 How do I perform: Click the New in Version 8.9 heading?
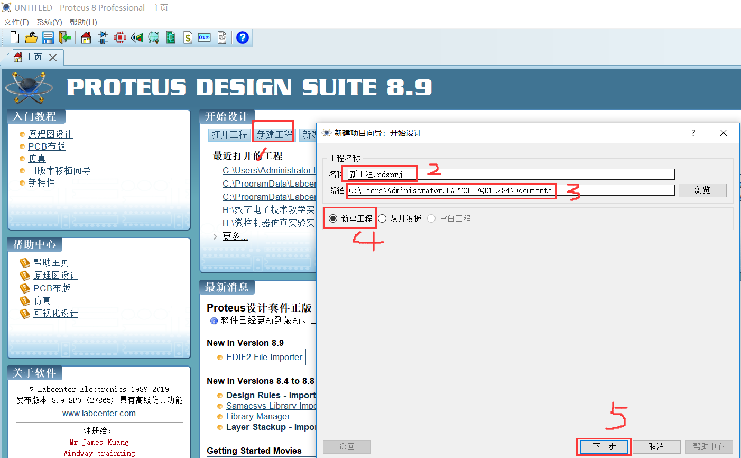(x=245, y=343)
